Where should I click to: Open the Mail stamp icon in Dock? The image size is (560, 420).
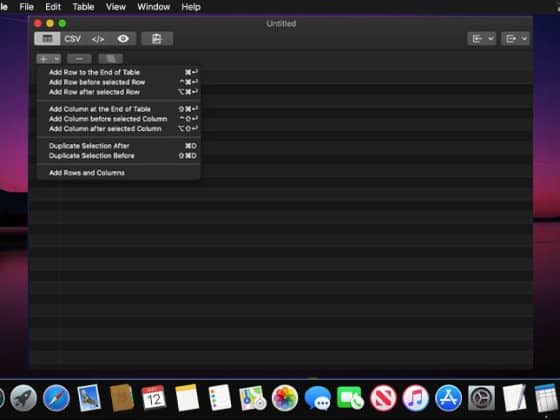tap(89, 398)
